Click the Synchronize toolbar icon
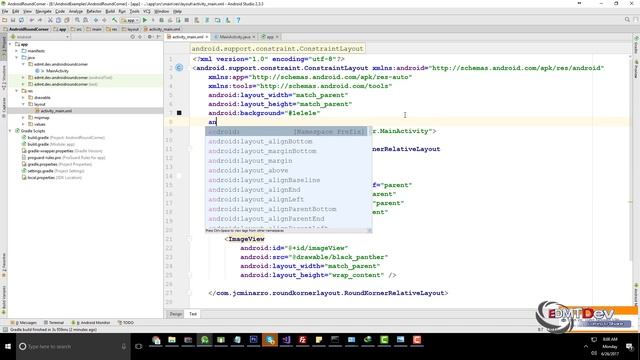The image size is (640, 360). tap(21, 20)
